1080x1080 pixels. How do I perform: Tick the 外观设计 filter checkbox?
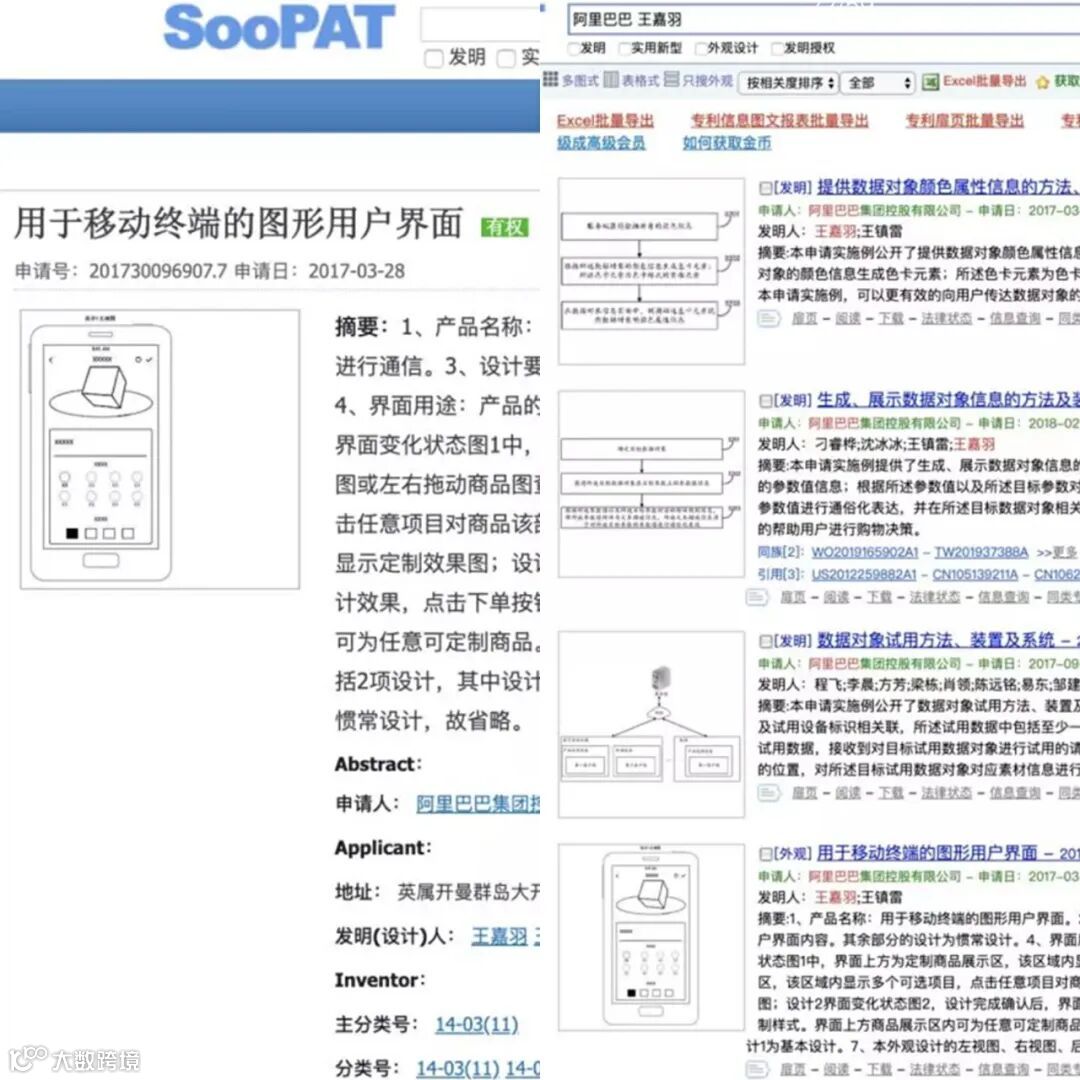pos(701,48)
